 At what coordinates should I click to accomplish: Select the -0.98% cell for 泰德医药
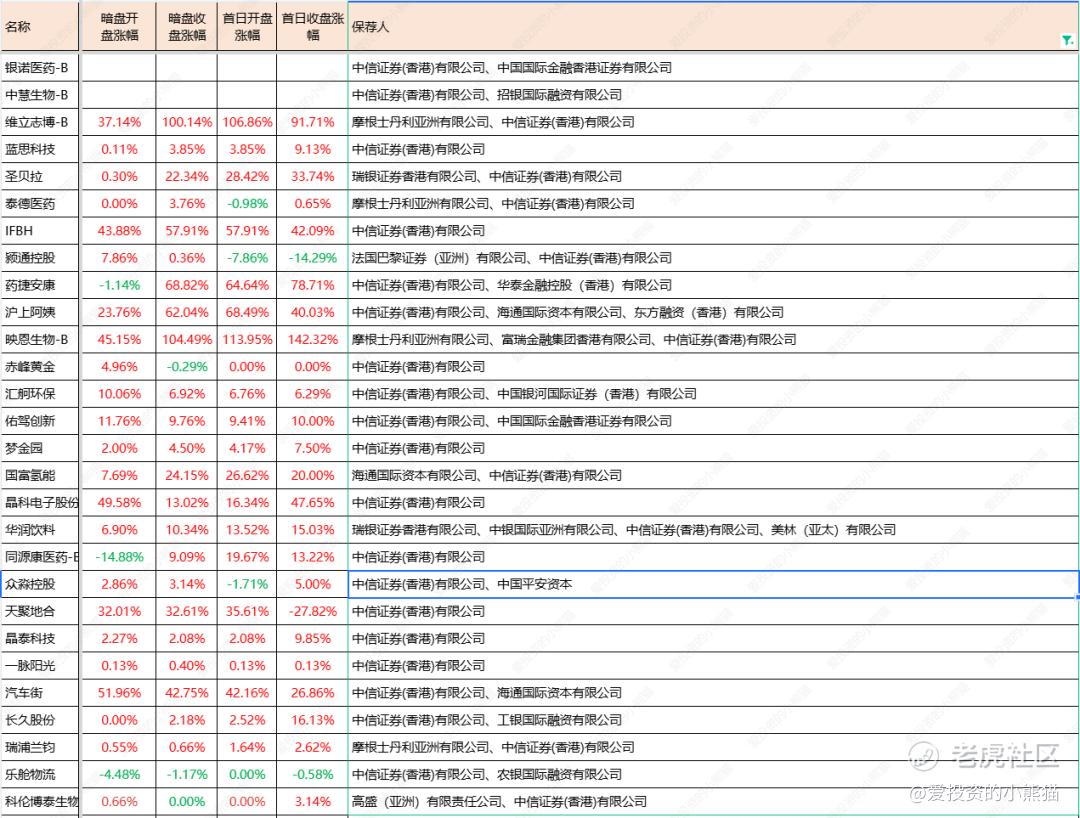tap(247, 204)
